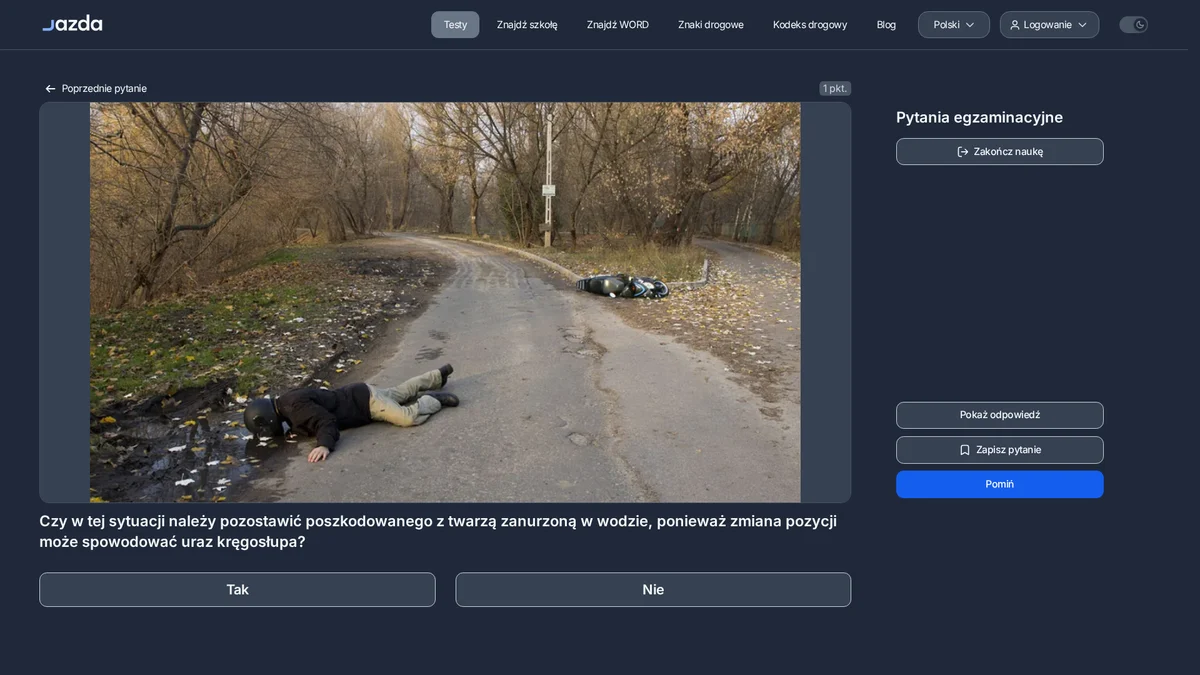This screenshot has height=675, width=1200.
Task: Click the Pytania egzaminacyjne heading
Action: point(979,118)
